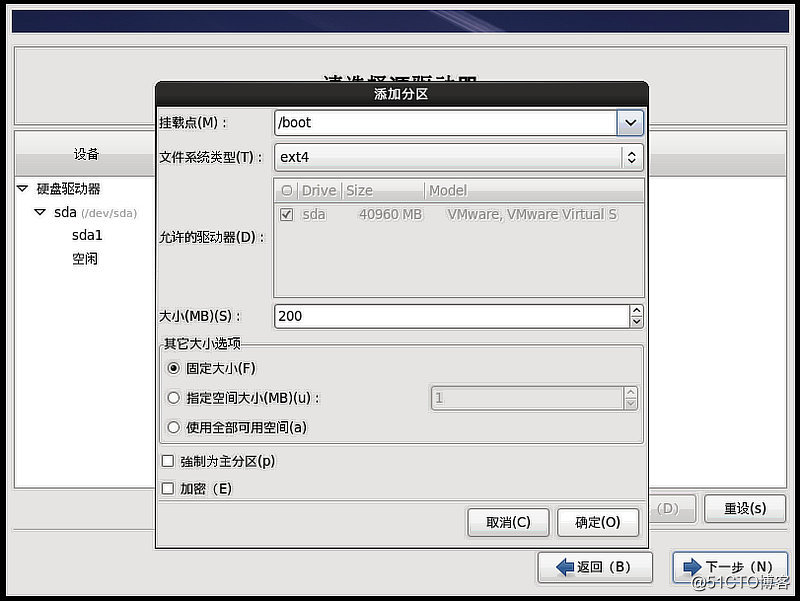
Task: Click the 重设(s) reset button
Action: 745,508
